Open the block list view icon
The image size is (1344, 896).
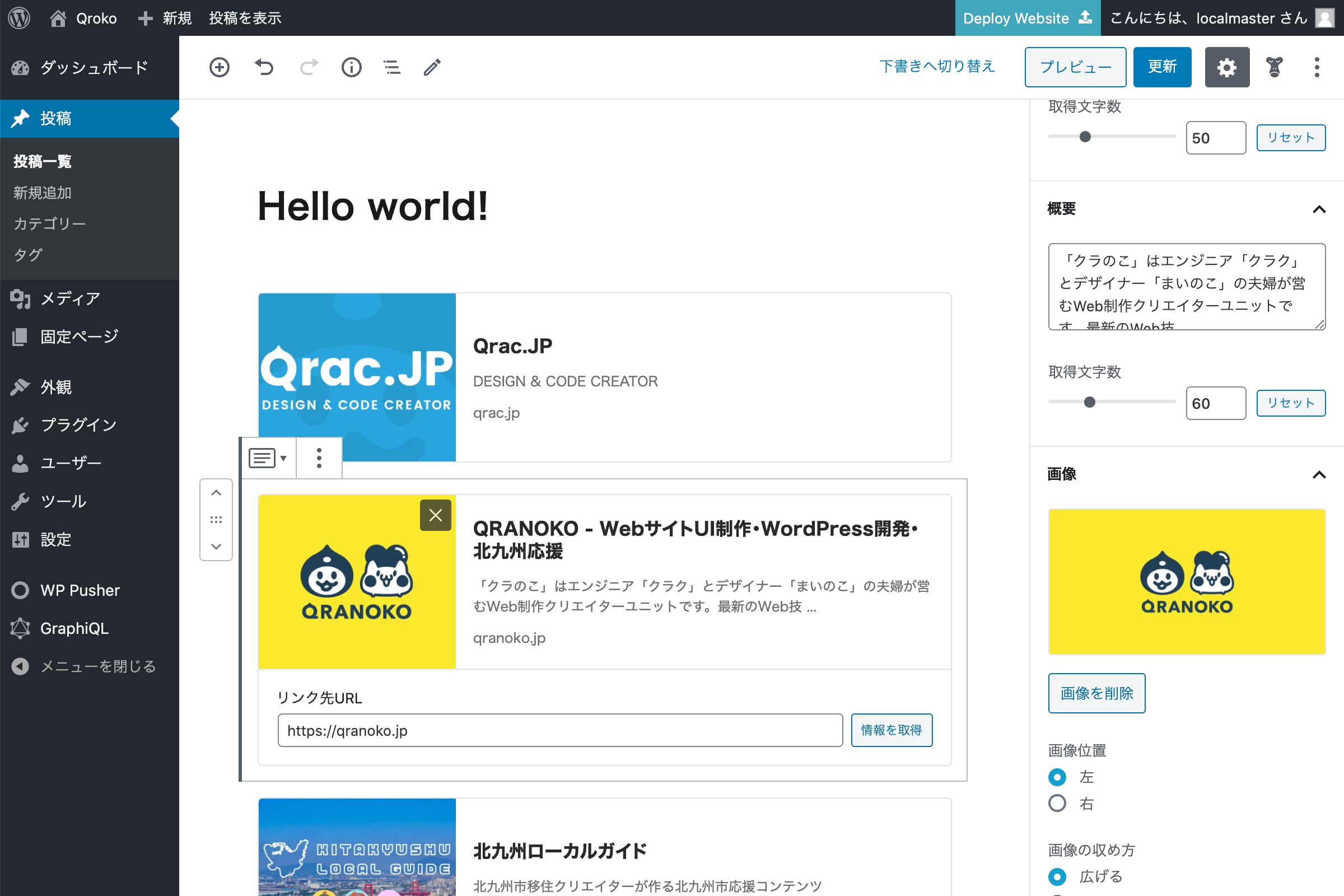coord(392,67)
